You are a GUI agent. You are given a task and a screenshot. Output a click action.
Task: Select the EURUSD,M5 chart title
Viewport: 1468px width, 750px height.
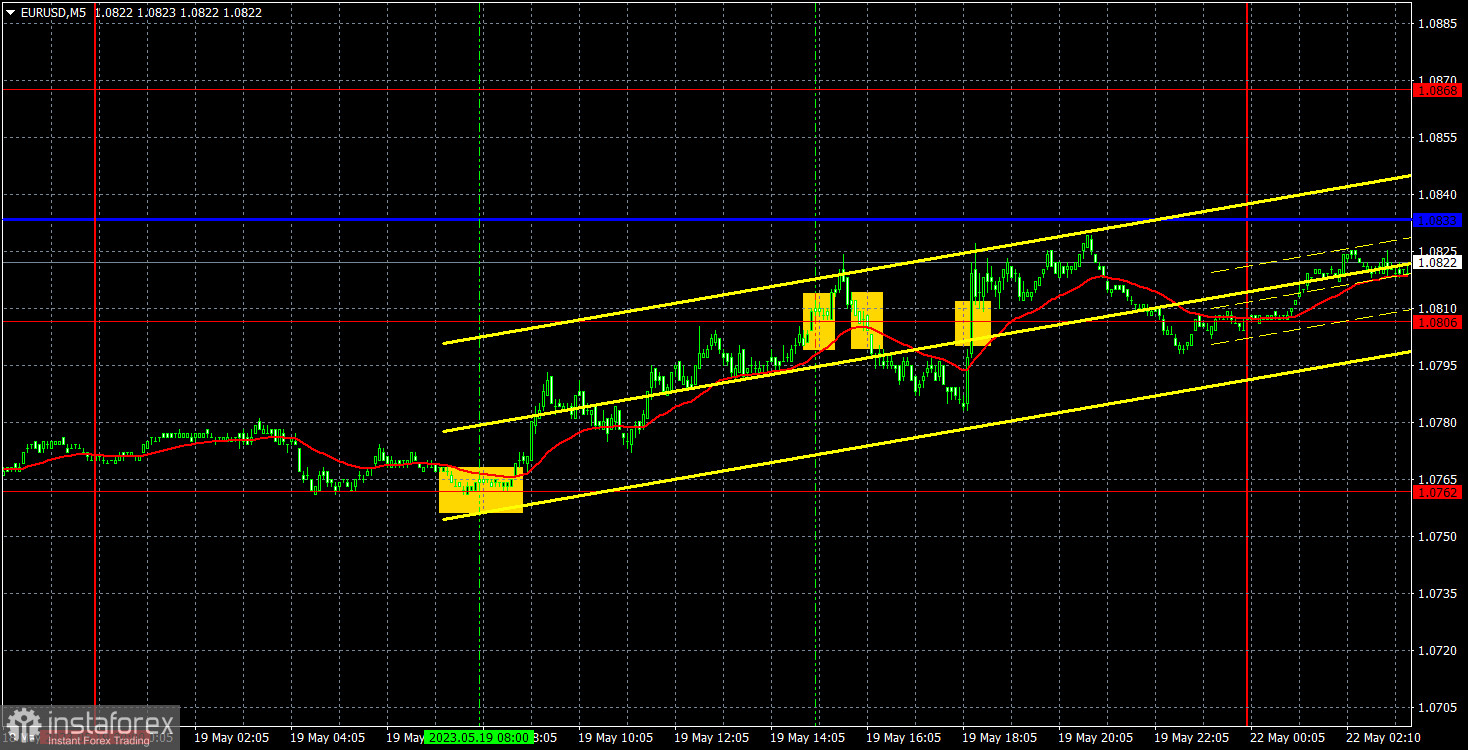point(52,13)
